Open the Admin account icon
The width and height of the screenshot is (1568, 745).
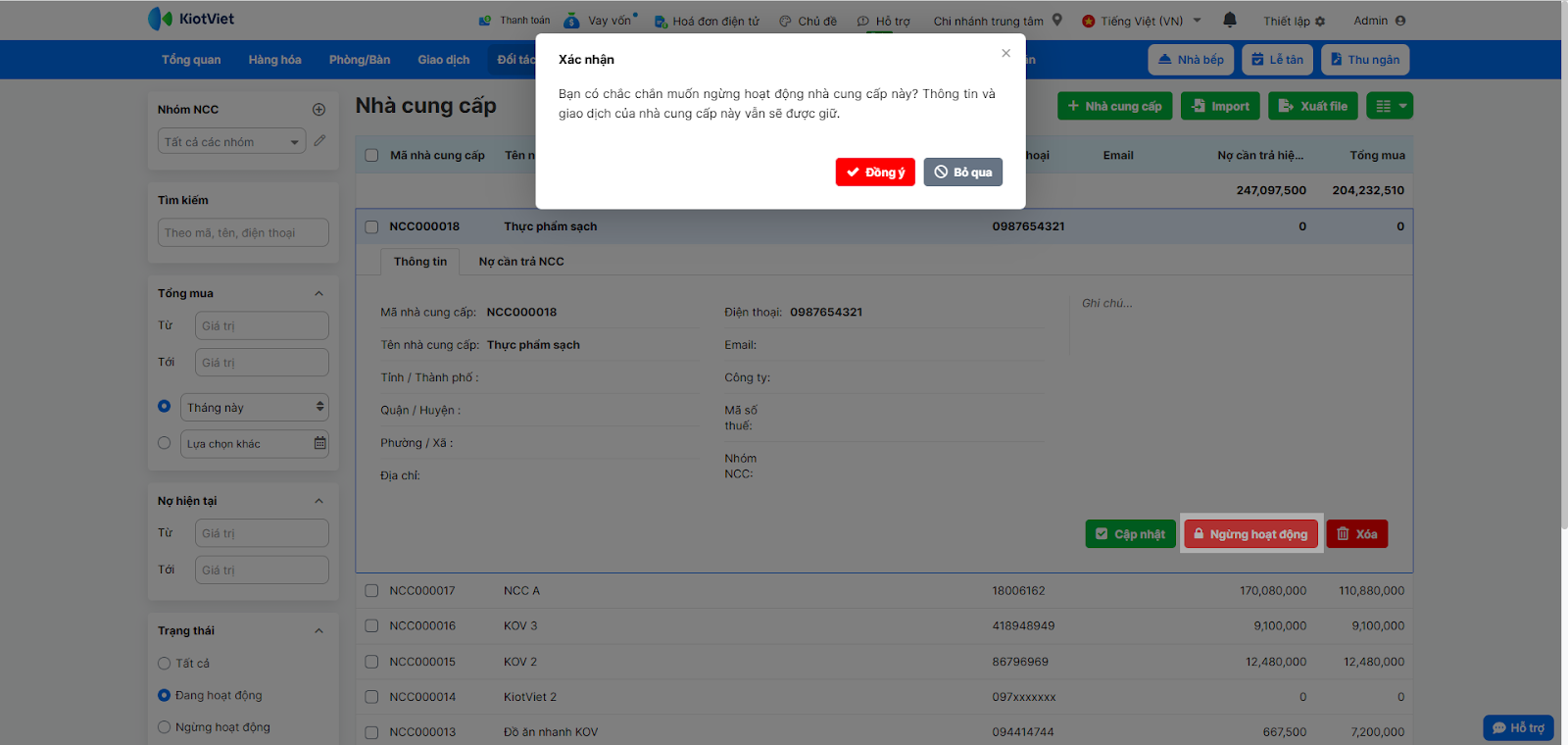1399,21
